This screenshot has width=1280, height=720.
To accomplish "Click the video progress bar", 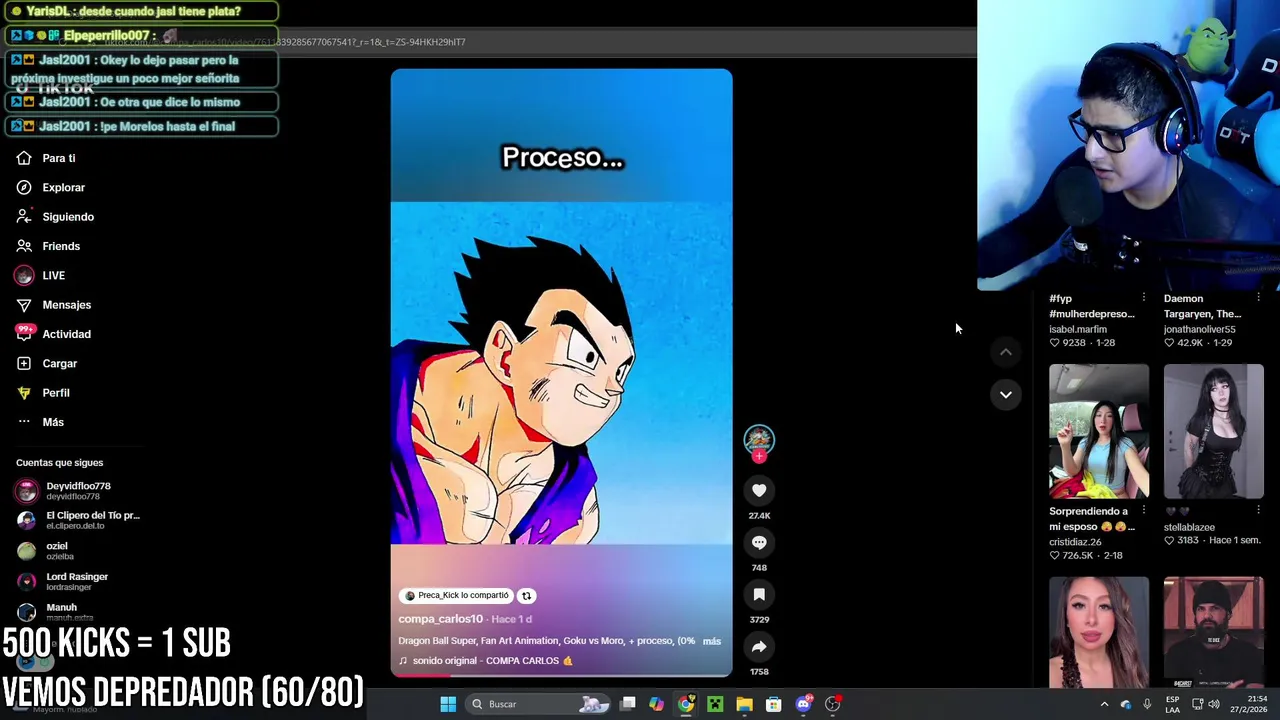I will (x=561, y=675).
